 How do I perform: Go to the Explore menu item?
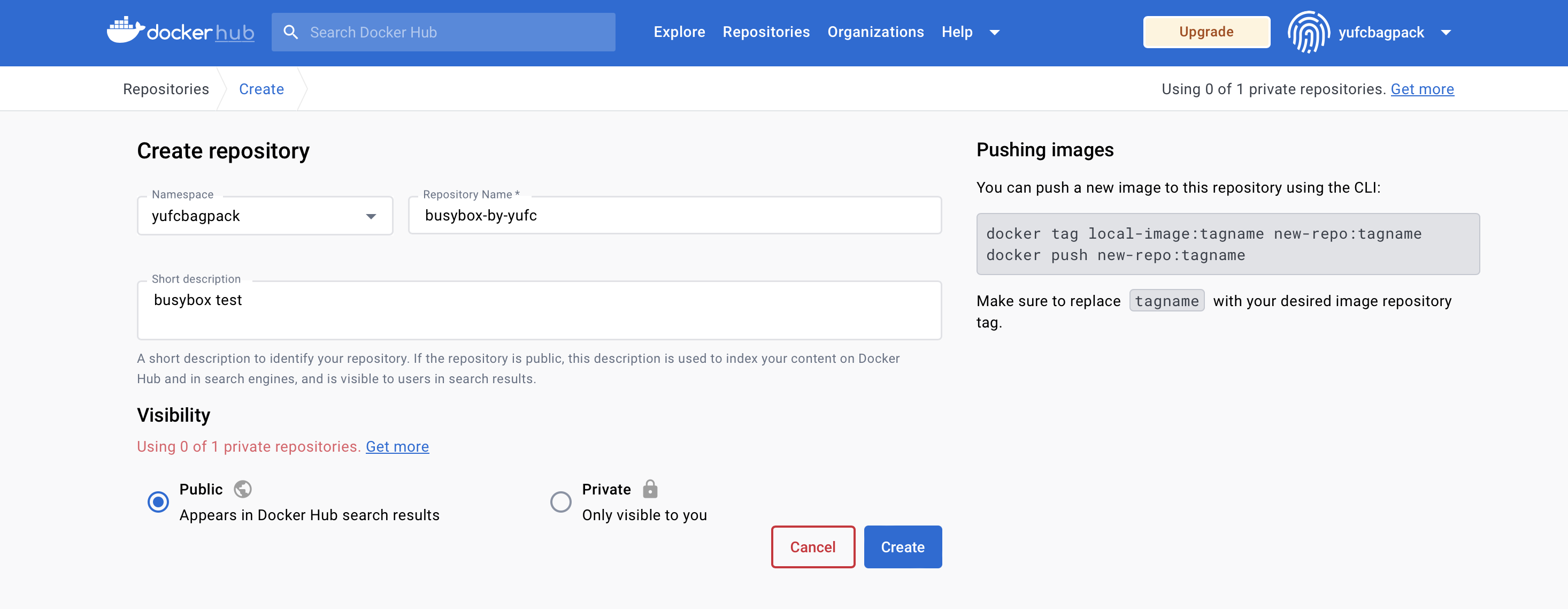(679, 32)
